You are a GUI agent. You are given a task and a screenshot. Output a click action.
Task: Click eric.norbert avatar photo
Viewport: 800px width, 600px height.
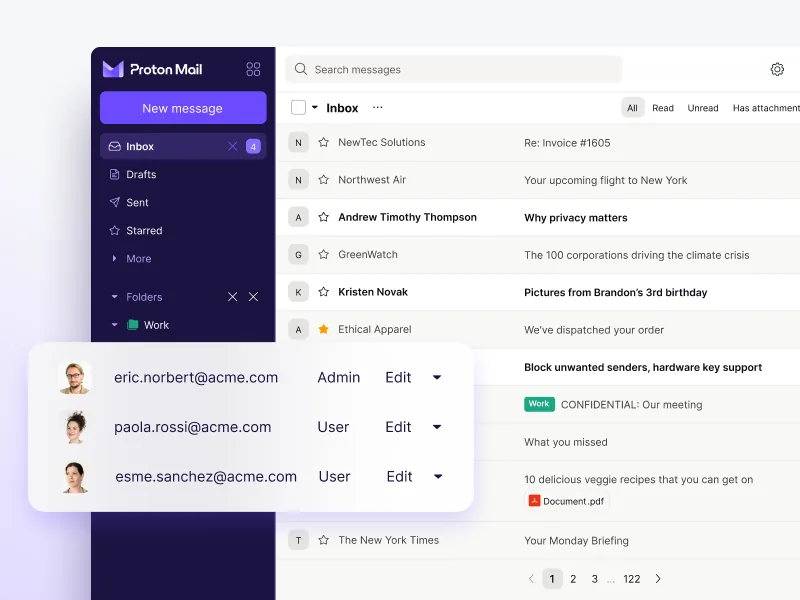click(x=75, y=378)
